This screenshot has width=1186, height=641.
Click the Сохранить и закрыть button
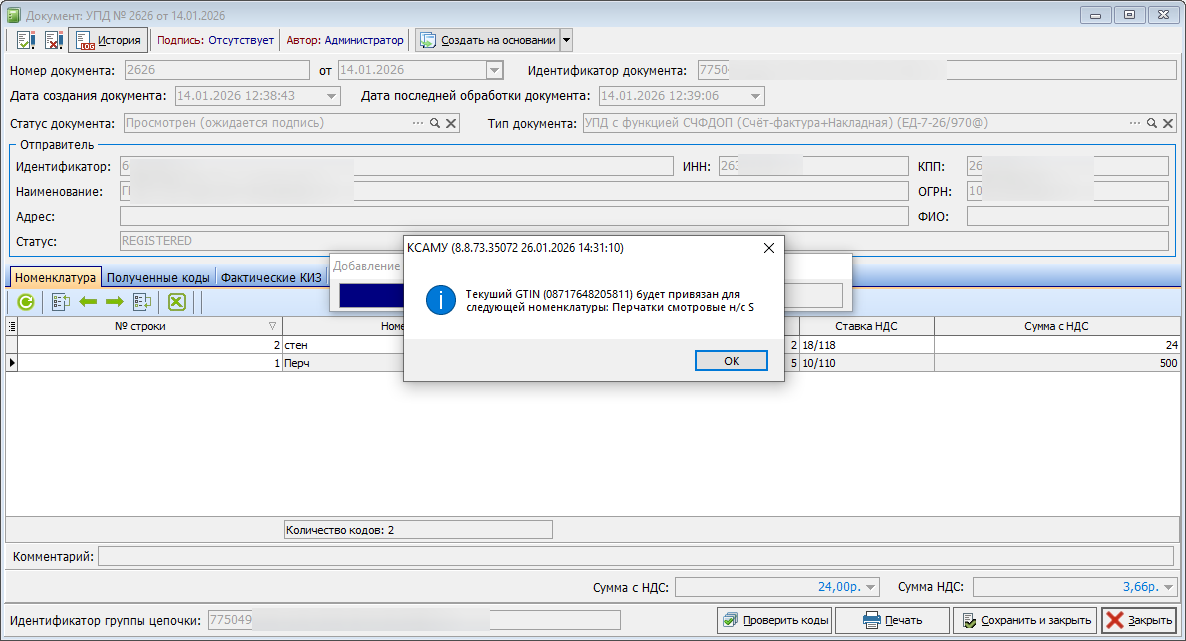[x=1025, y=620]
